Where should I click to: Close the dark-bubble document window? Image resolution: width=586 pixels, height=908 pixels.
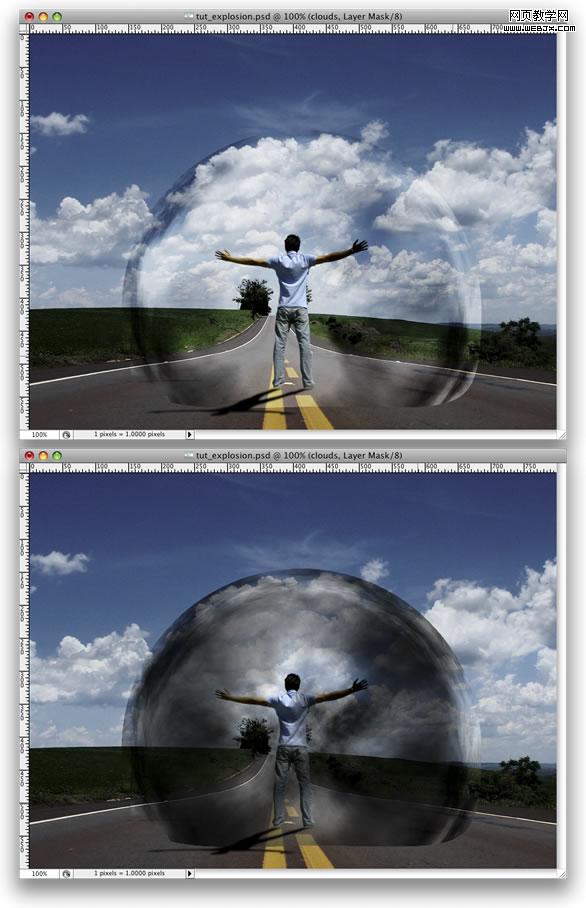tap(29, 456)
